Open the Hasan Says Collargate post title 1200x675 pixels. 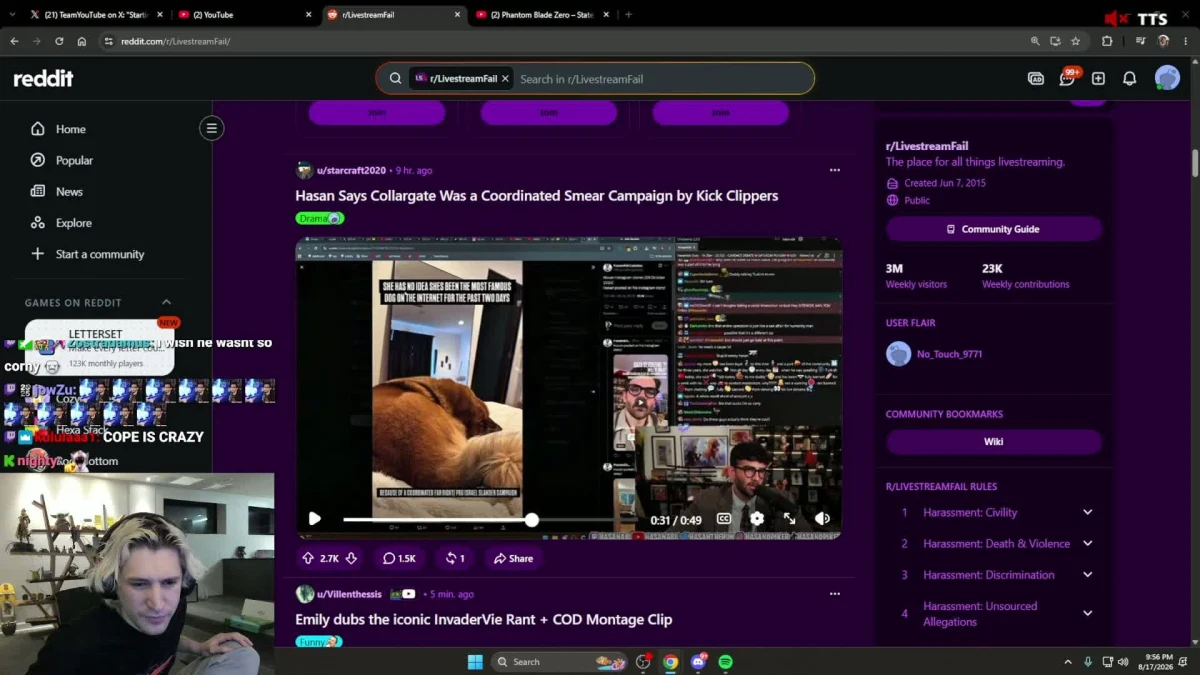536,196
